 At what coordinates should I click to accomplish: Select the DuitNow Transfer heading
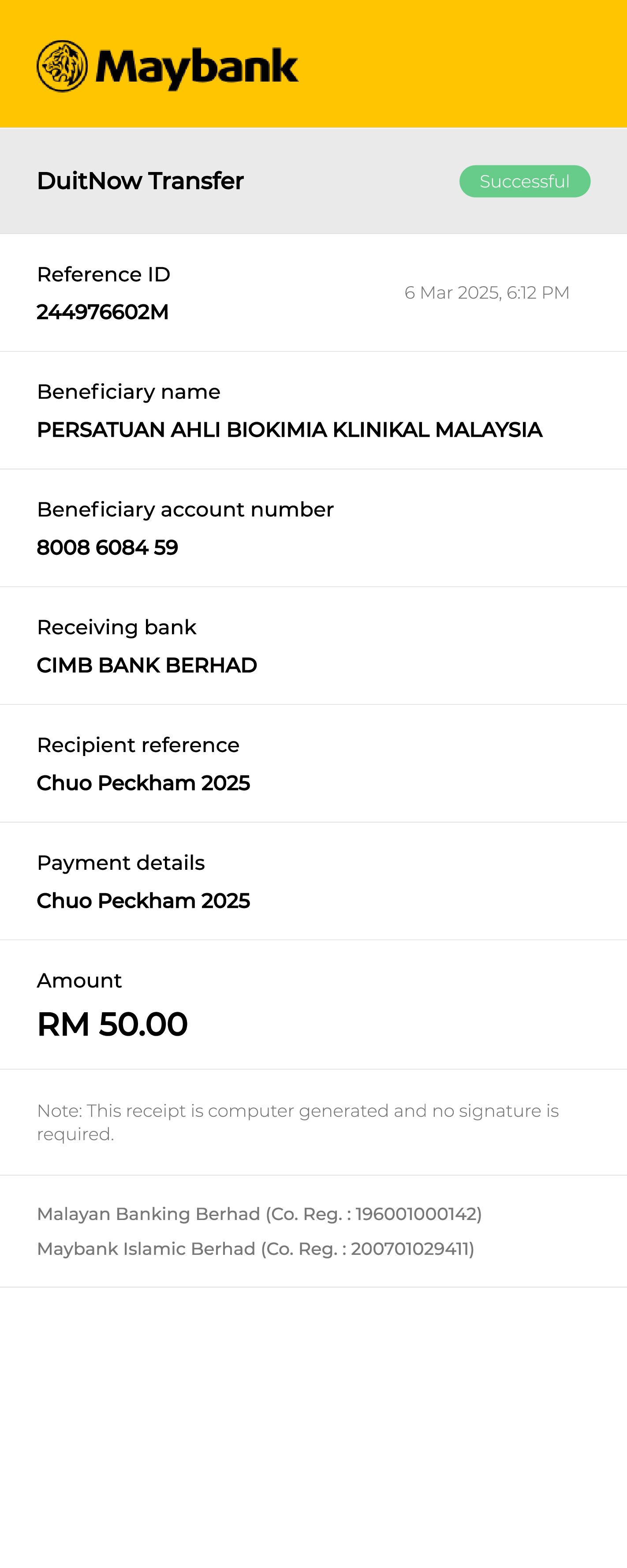click(140, 181)
